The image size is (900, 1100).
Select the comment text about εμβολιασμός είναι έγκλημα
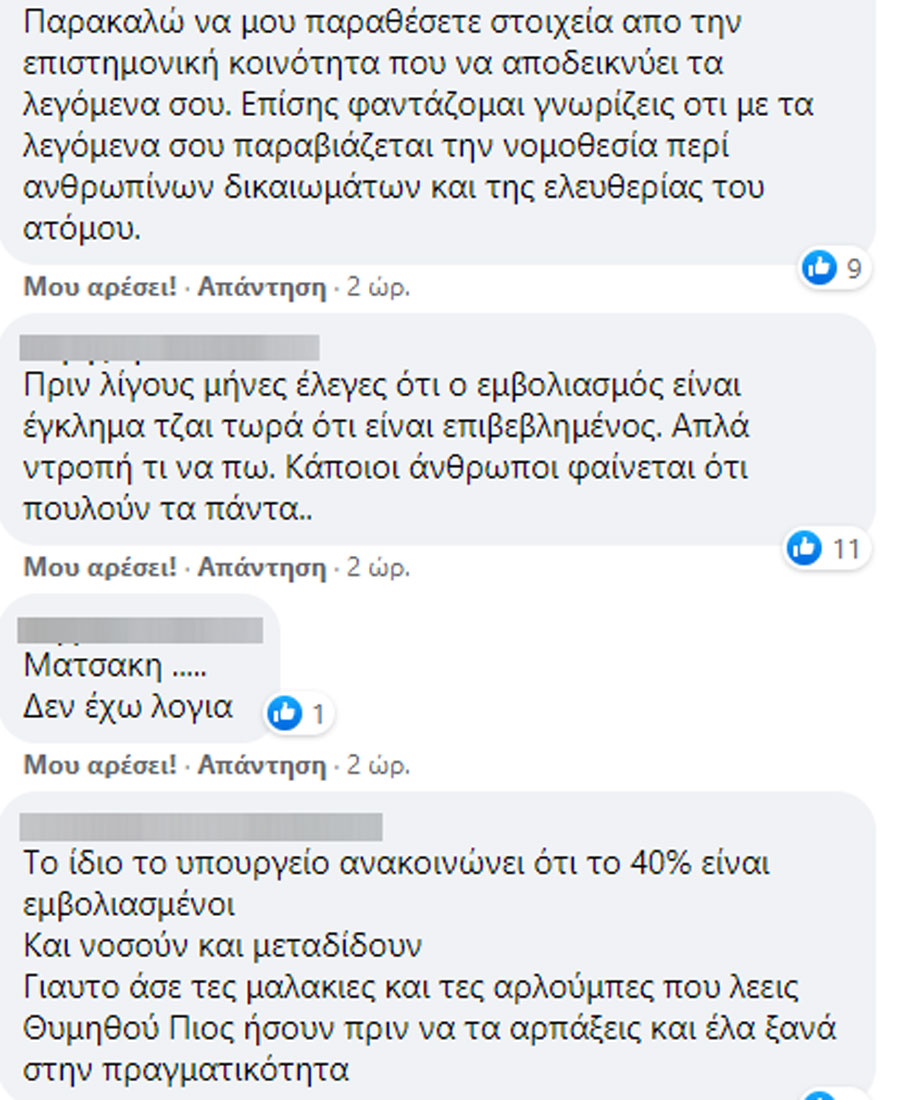(386, 447)
